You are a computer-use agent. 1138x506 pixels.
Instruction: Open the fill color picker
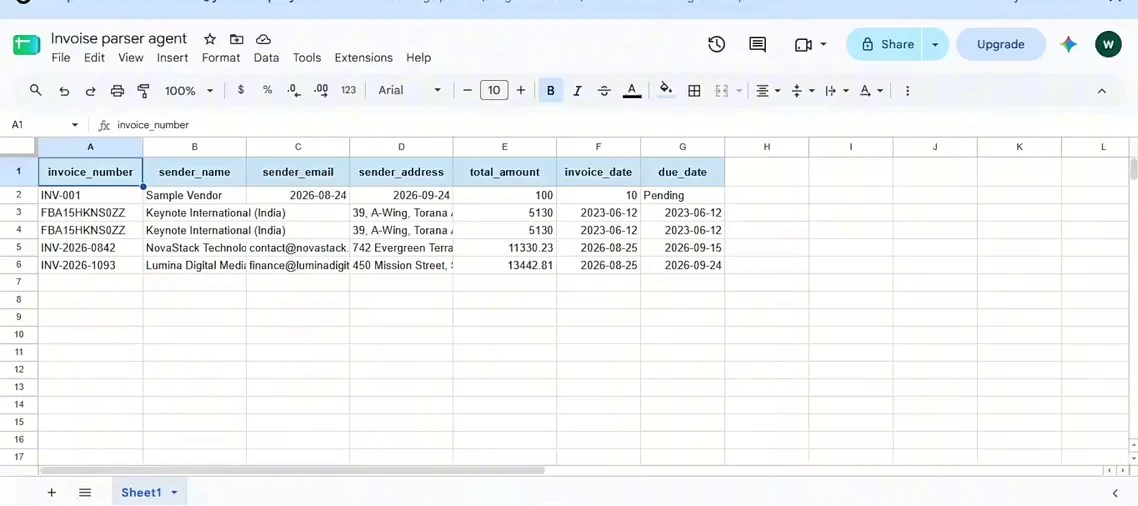pyautogui.click(x=666, y=91)
